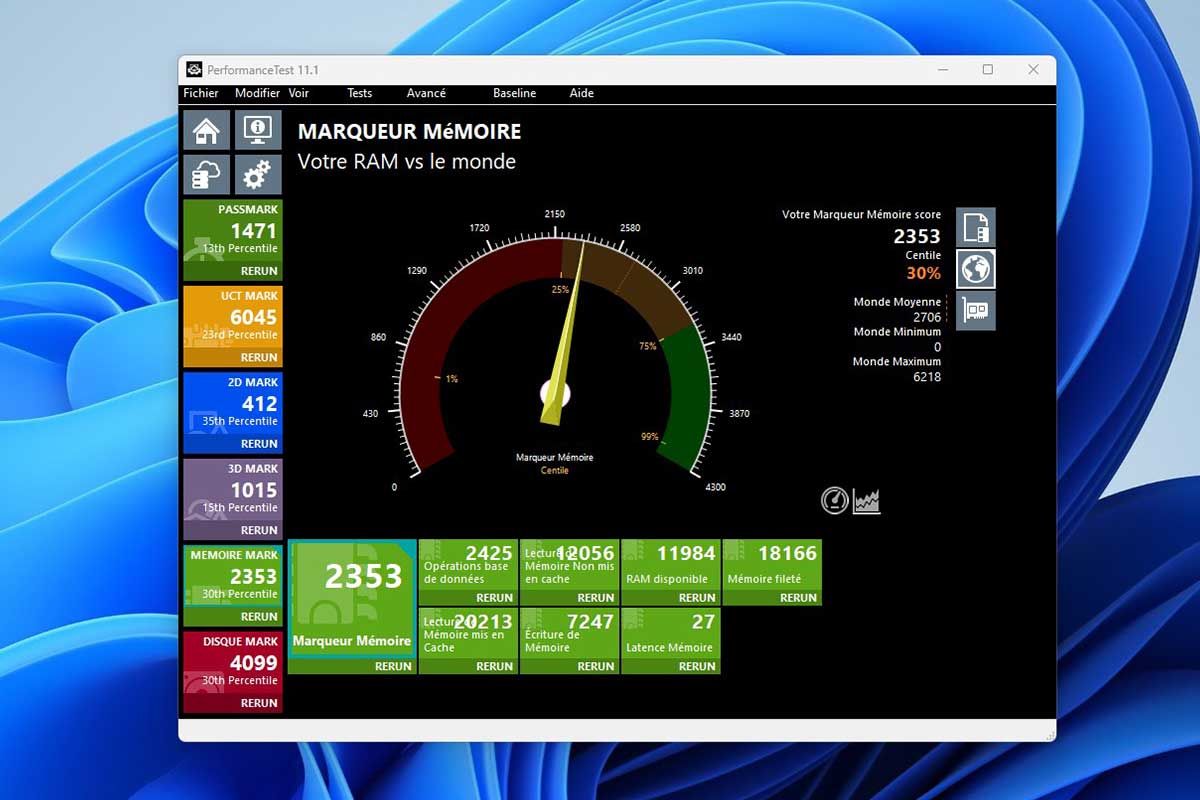Screen dimensions: 1200x800
Task: Rerun the Écriture de Mémoire test
Action: click(596, 666)
